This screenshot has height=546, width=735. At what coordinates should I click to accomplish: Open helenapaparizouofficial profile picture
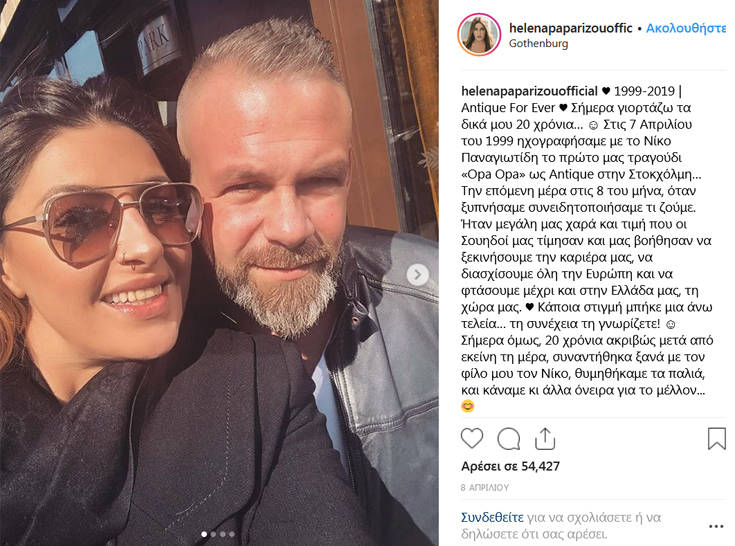[479, 35]
